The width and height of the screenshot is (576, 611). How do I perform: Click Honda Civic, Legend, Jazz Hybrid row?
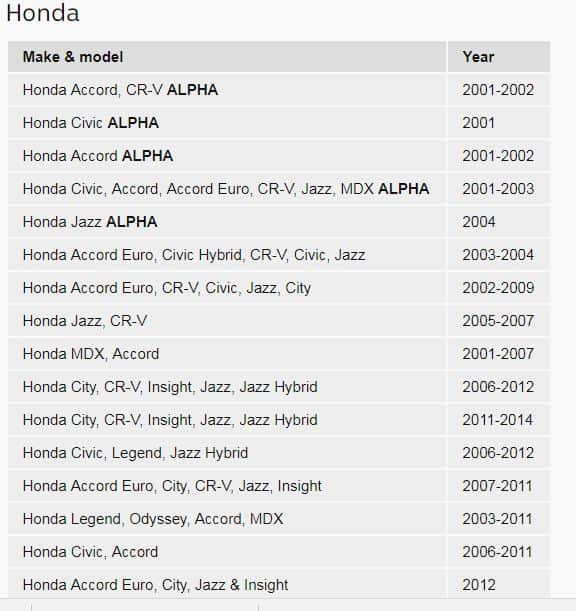coord(279,453)
